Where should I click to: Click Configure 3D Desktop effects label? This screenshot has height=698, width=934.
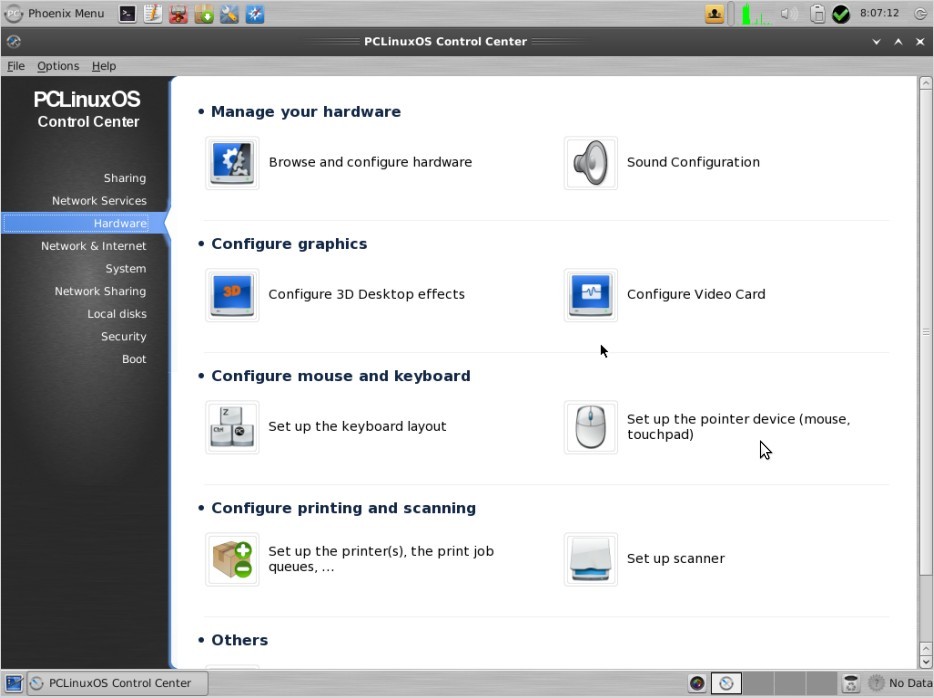click(x=366, y=294)
